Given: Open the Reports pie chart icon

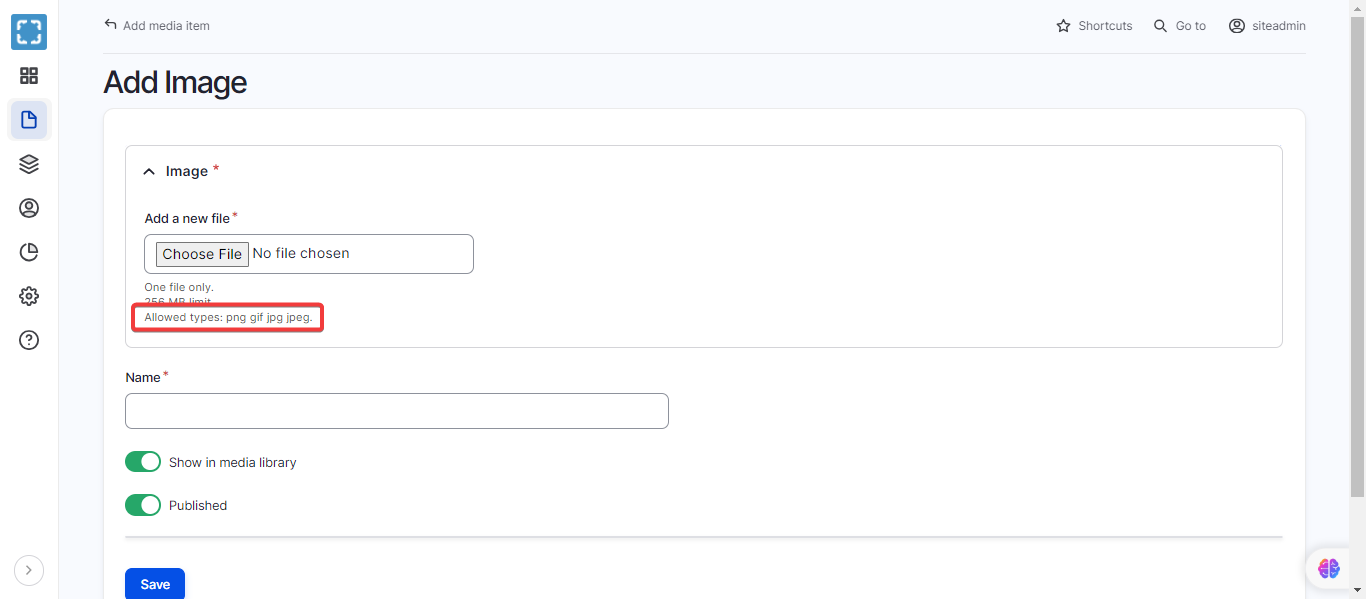Looking at the screenshot, I should (x=29, y=252).
